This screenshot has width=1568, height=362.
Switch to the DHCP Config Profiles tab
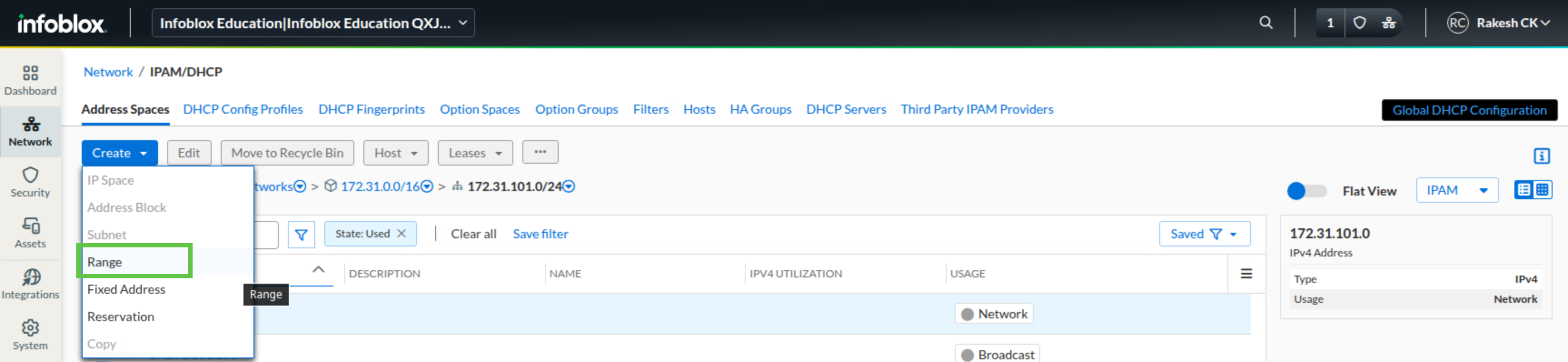click(x=243, y=110)
